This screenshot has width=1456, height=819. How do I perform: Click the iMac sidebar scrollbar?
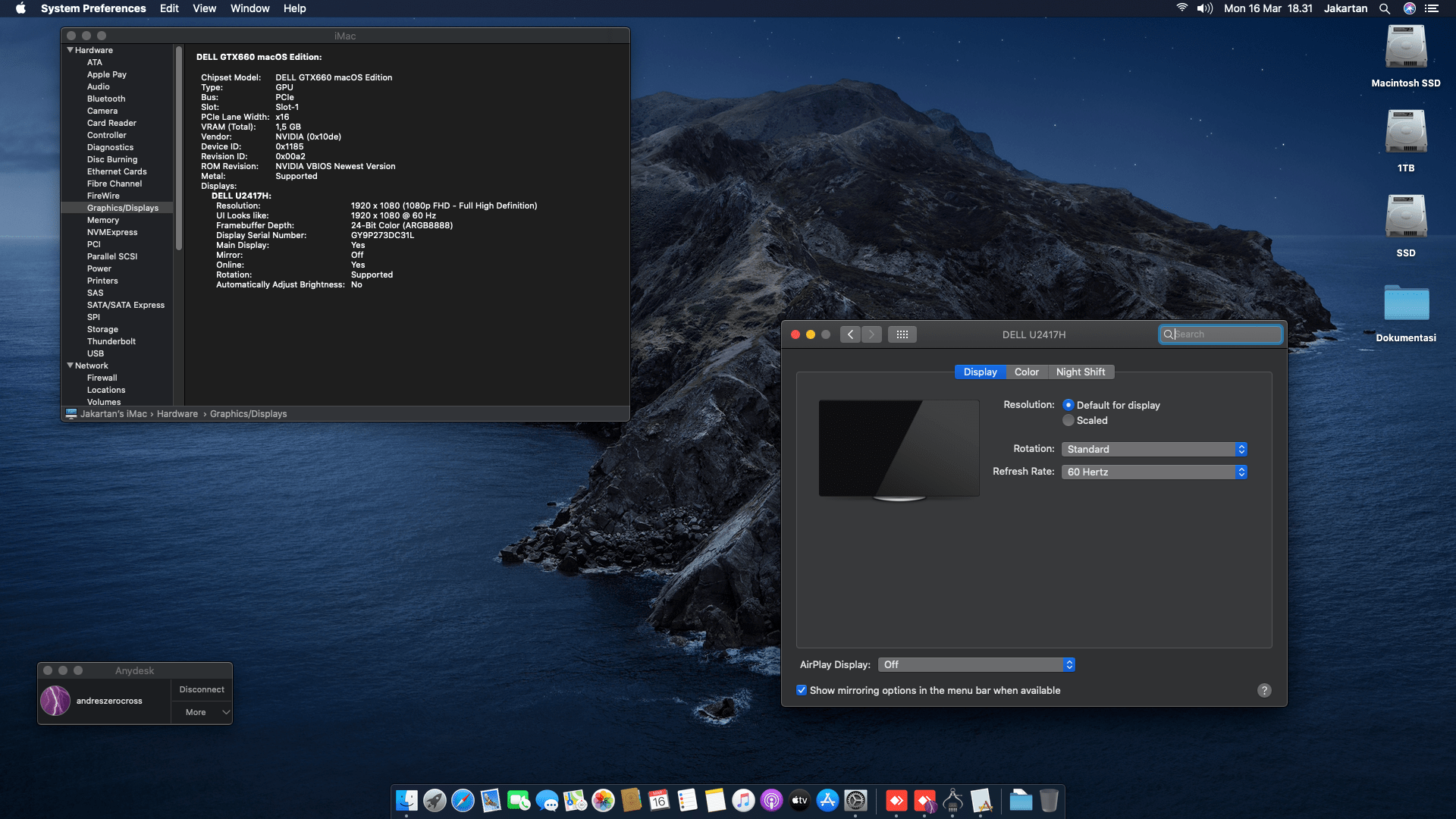pos(179,149)
